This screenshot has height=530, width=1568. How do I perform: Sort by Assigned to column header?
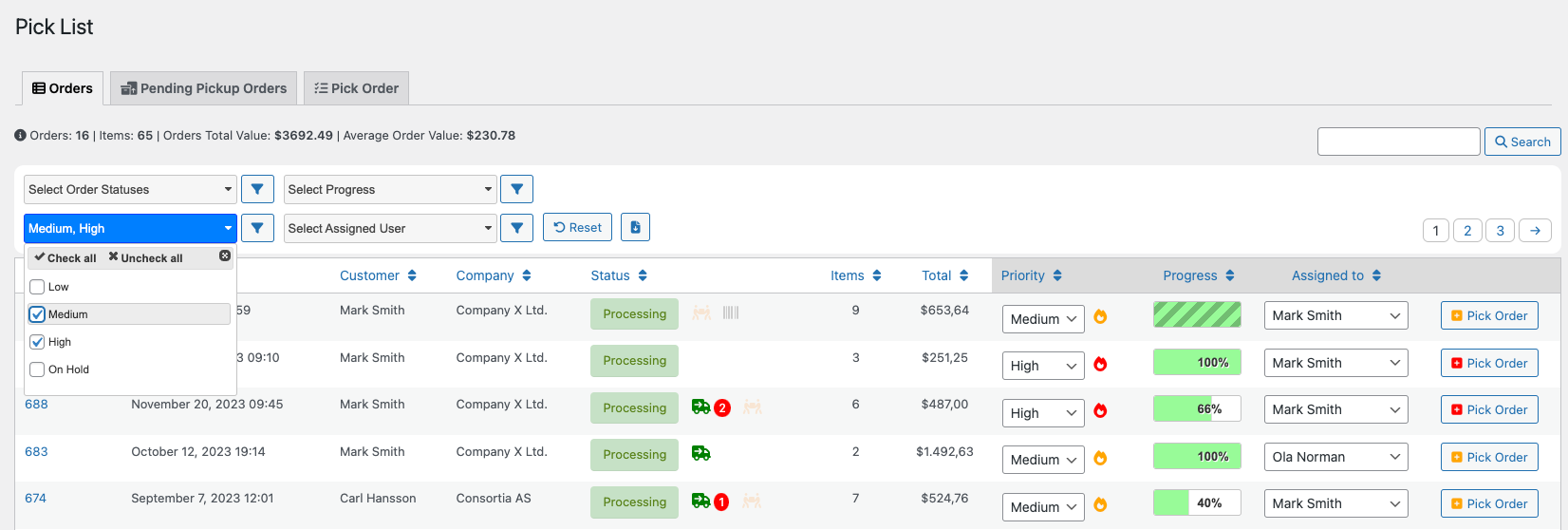[1336, 275]
